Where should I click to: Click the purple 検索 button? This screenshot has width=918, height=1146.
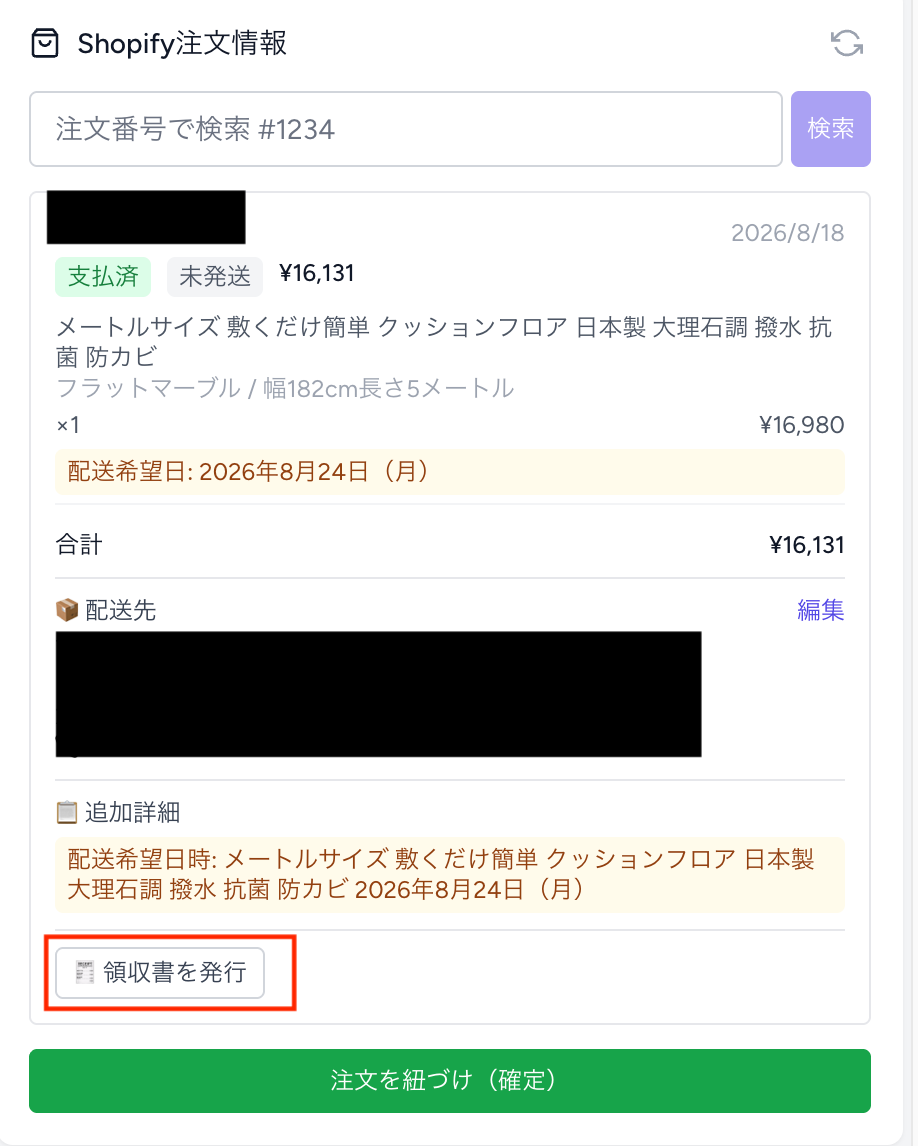(830, 129)
